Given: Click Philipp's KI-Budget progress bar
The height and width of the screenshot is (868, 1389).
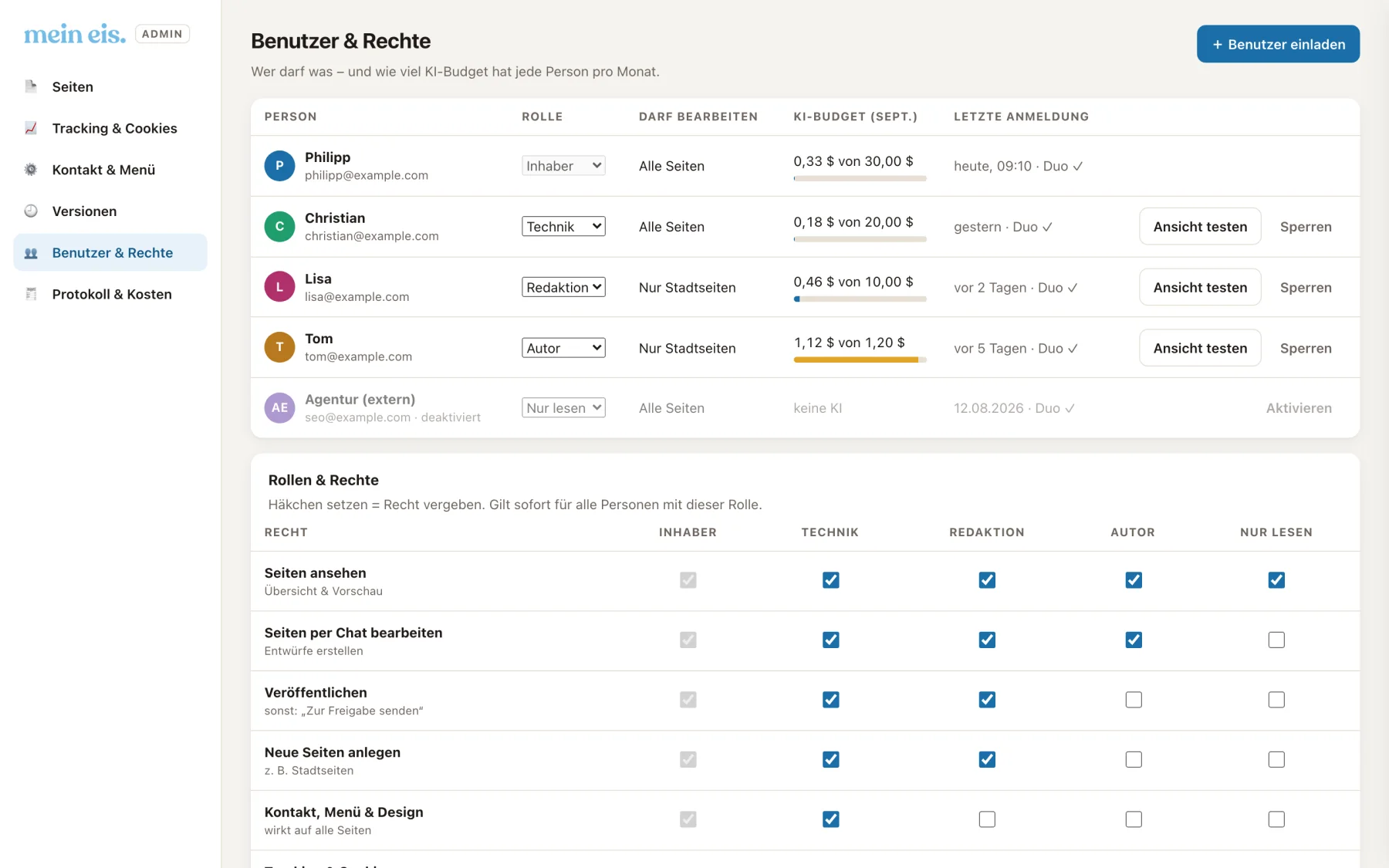Looking at the screenshot, I should click(x=860, y=178).
